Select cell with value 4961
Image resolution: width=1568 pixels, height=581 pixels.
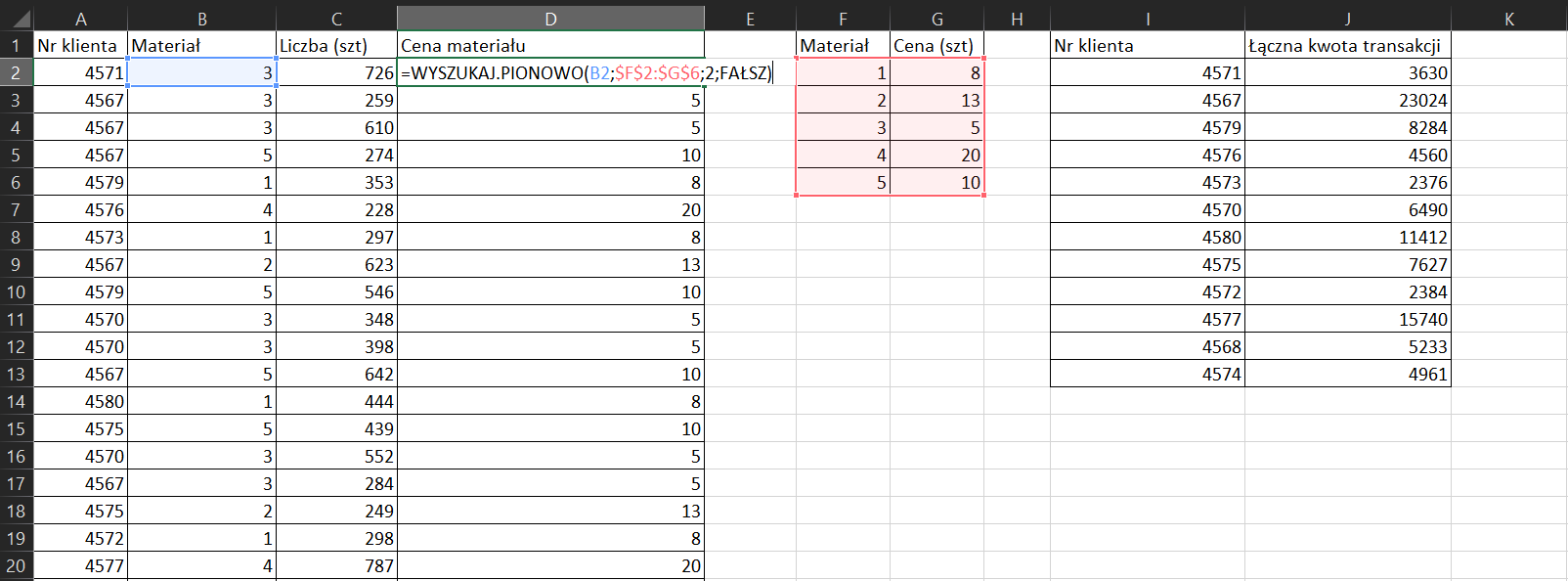tap(1348, 374)
